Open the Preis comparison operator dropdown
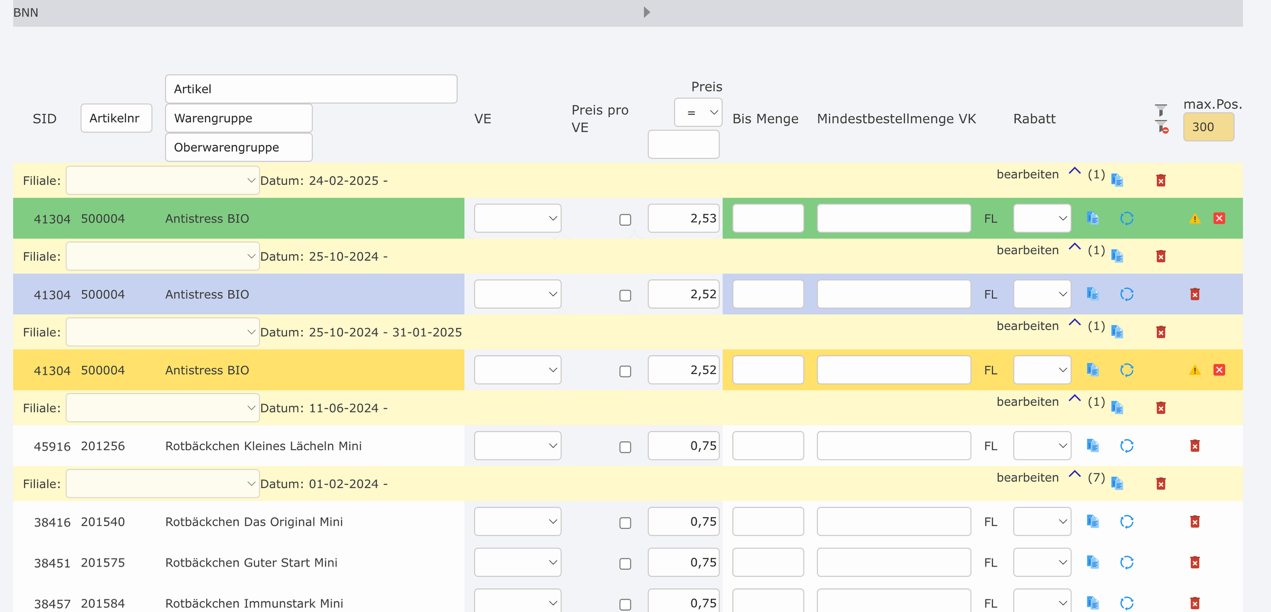 [698, 112]
